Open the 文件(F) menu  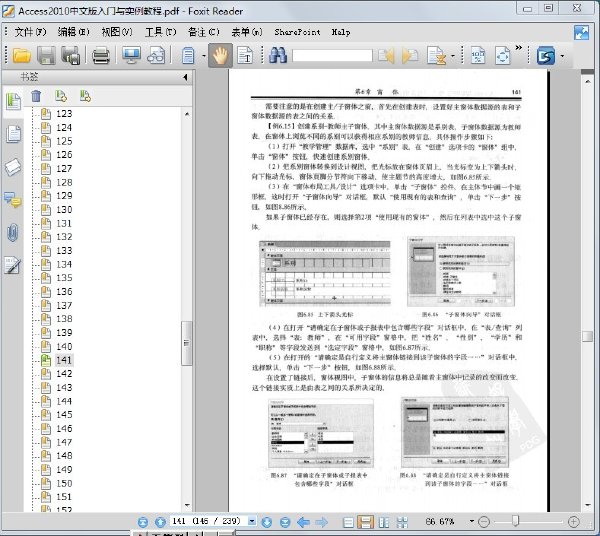[30, 32]
